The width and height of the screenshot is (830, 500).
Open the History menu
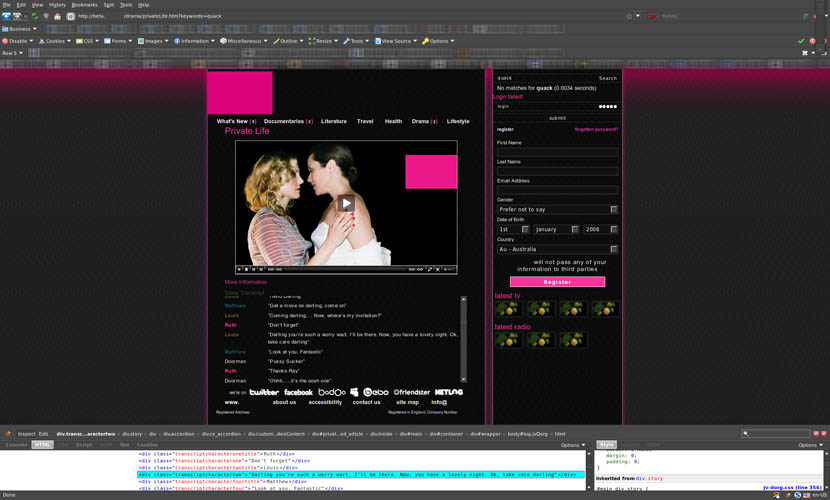[57, 5]
